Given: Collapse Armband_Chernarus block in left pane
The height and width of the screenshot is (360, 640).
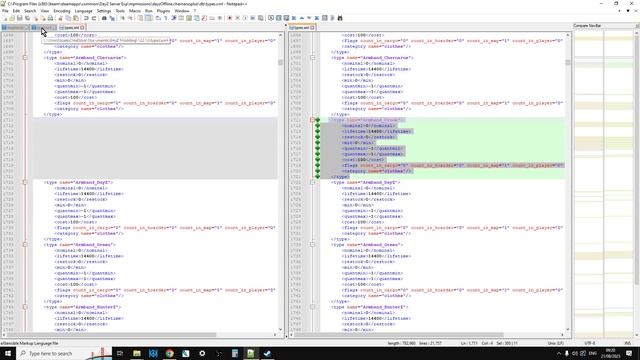Looking at the screenshot, I should coord(25,58).
